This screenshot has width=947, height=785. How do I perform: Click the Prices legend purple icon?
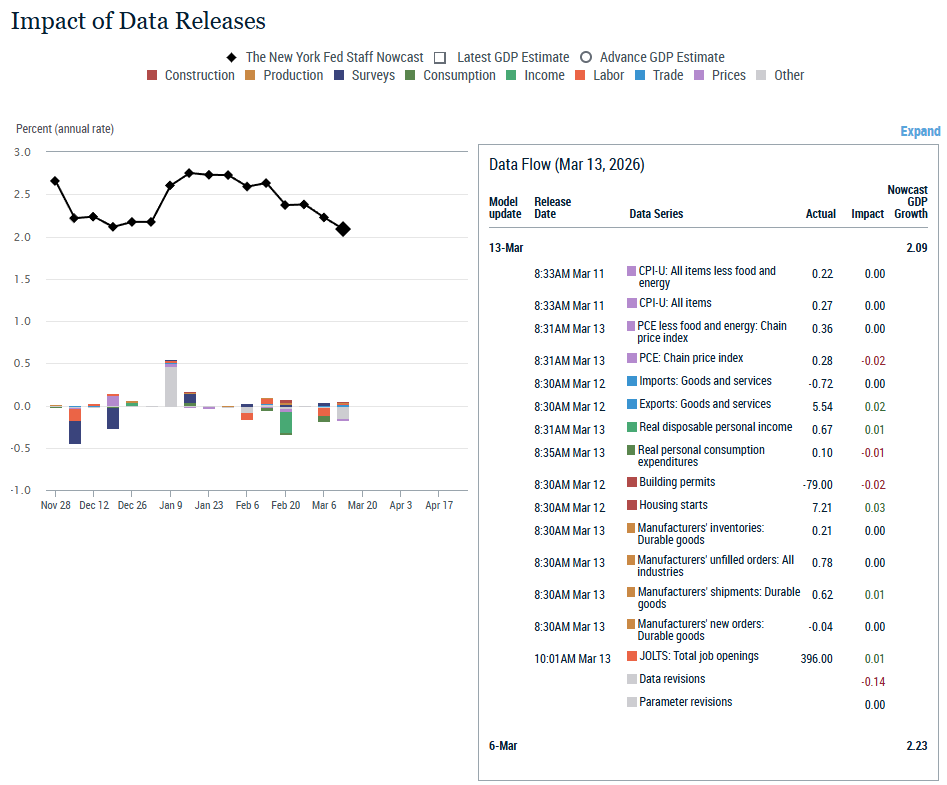coord(700,76)
